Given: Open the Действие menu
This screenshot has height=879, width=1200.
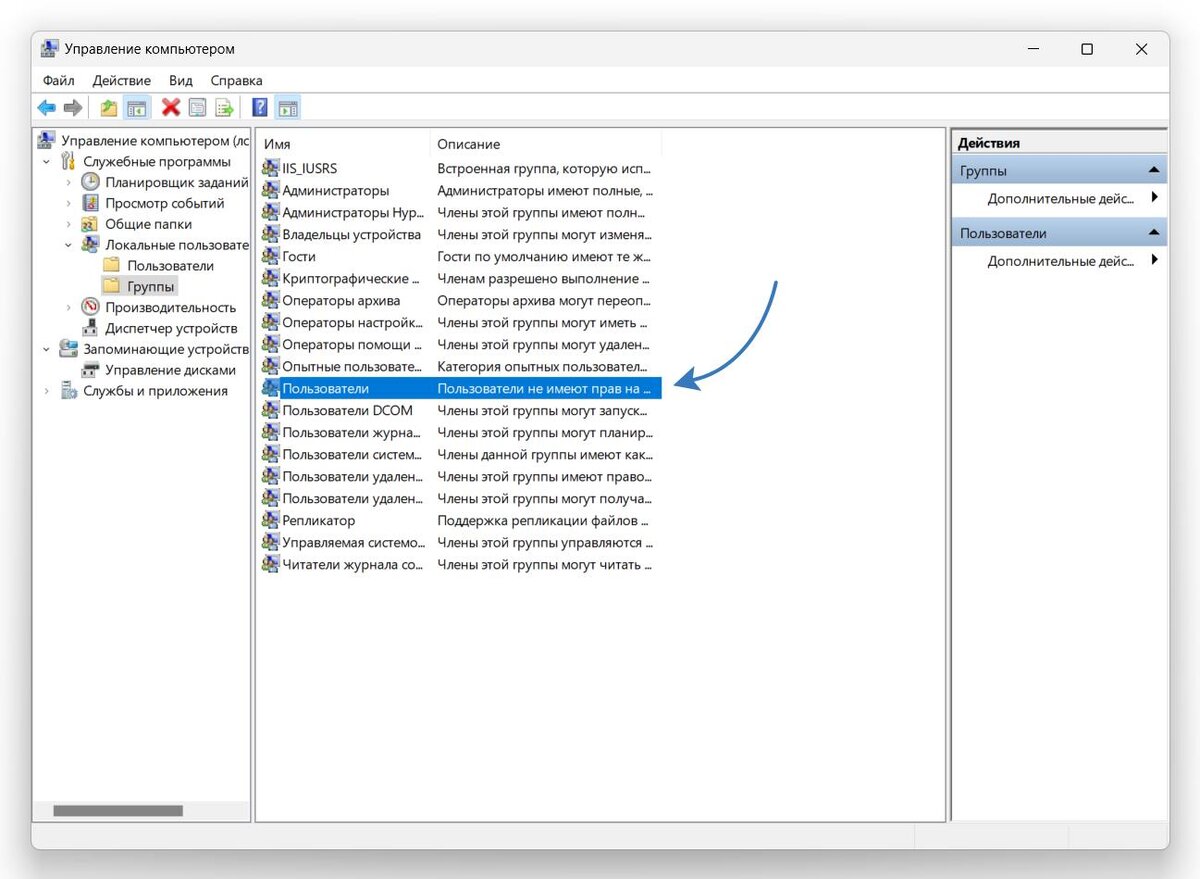Looking at the screenshot, I should tap(121, 80).
